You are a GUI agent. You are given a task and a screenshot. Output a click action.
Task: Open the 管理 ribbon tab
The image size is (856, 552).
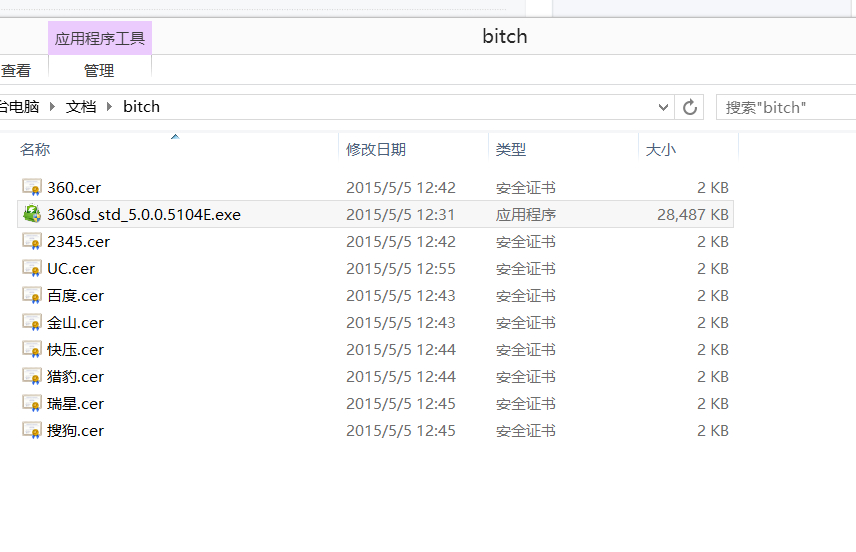[x=99, y=70]
